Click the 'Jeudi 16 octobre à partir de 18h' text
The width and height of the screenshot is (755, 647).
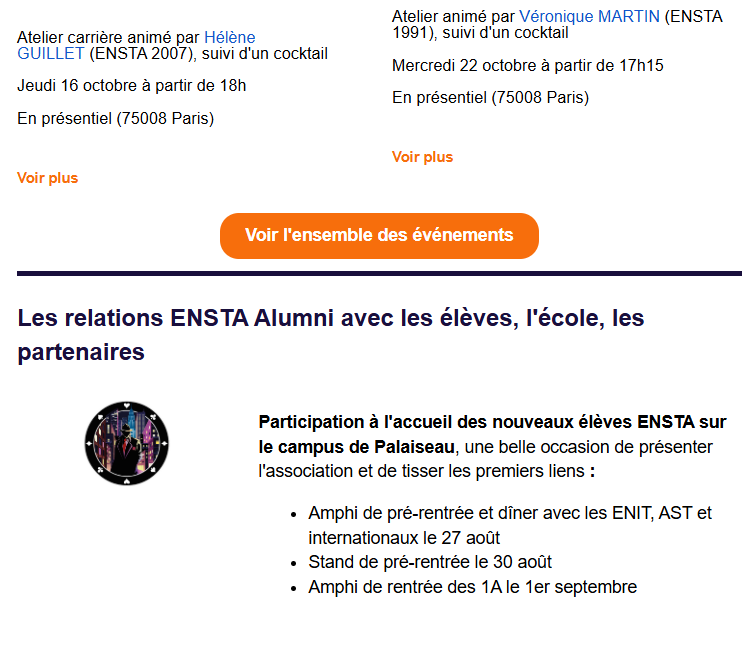(131, 86)
